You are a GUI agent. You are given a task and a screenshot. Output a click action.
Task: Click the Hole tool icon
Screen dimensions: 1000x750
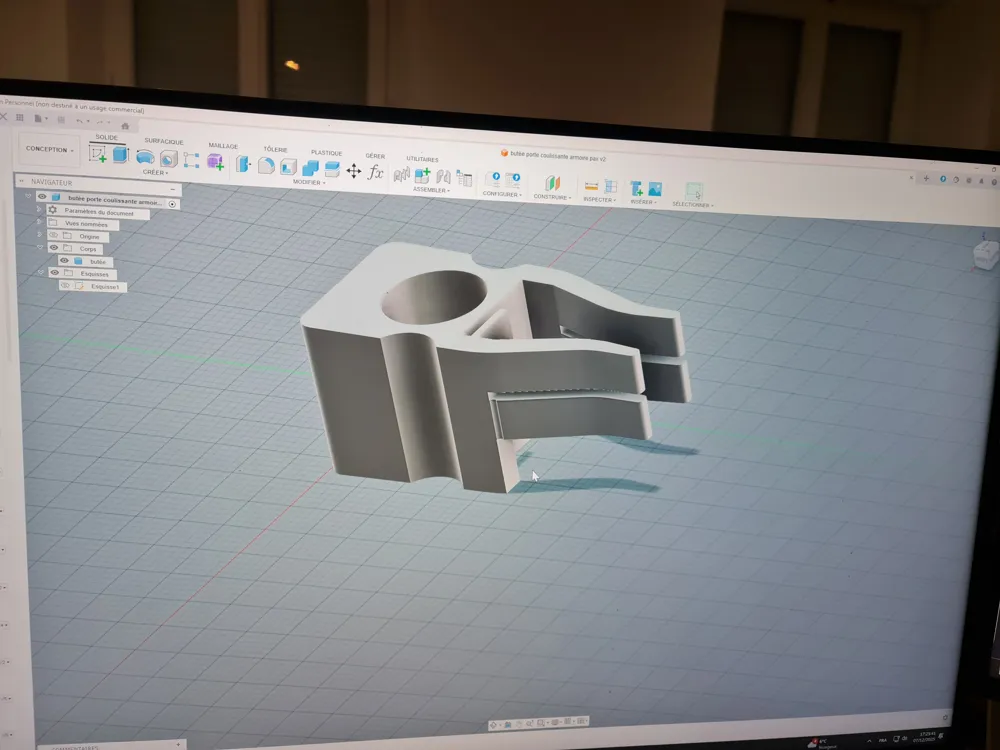coord(168,159)
